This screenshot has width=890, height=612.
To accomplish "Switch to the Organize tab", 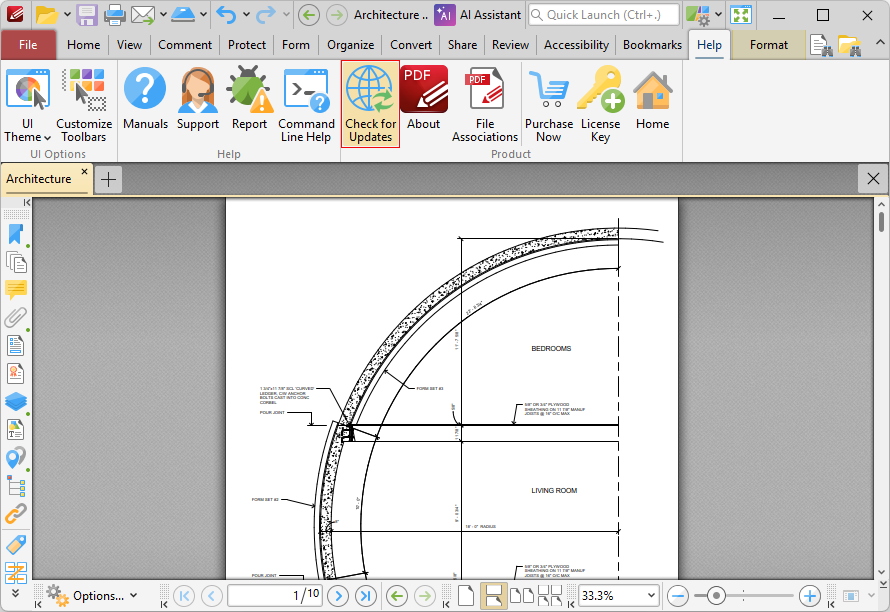I will [350, 45].
